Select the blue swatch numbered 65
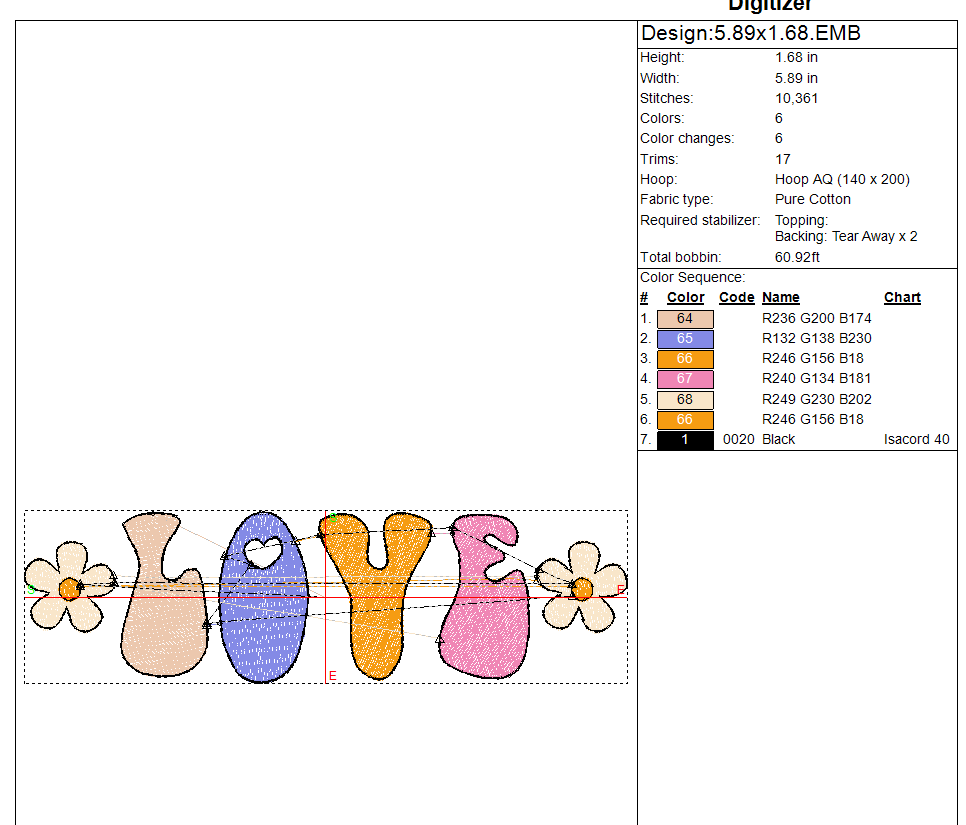 point(685,339)
